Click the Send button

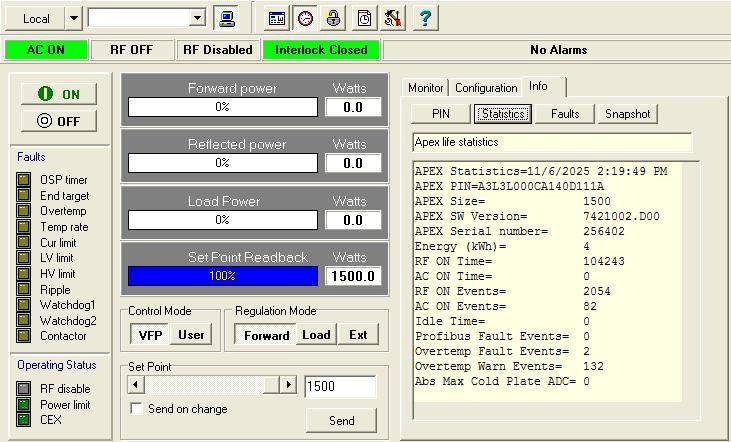point(341,421)
